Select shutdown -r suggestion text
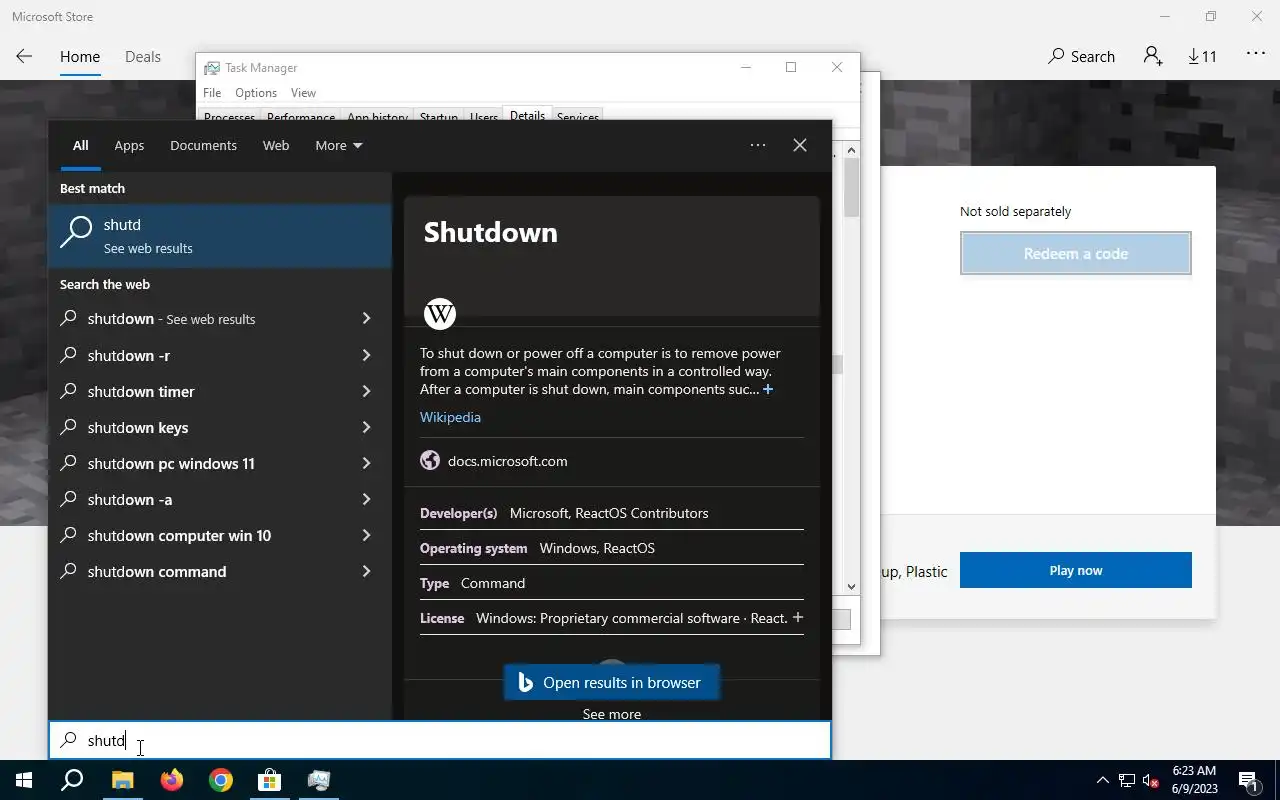This screenshot has width=1280, height=800. (129, 355)
